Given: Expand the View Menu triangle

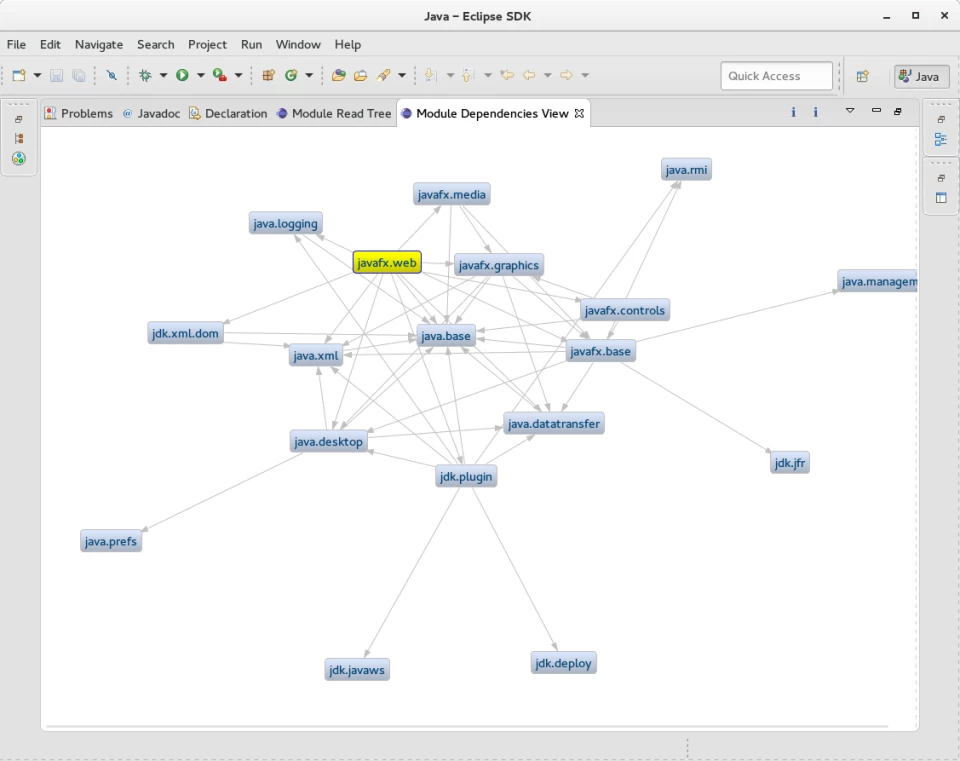Looking at the screenshot, I should [850, 111].
